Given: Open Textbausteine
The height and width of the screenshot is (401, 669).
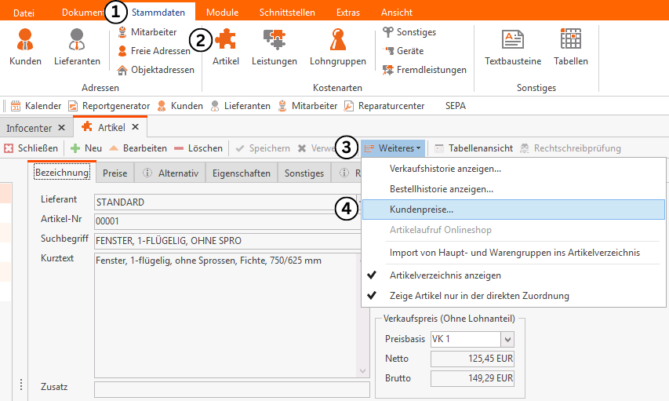Looking at the screenshot, I should (x=512, y=48).
